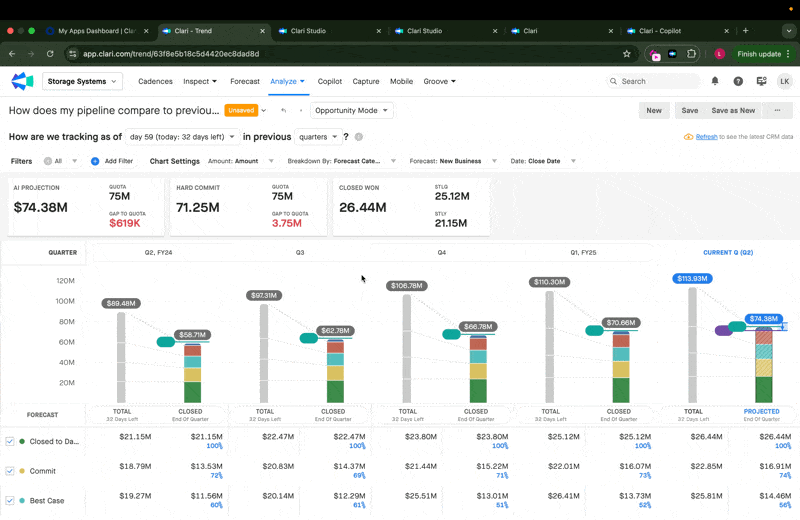Screen dimensions: 800x520
Task: Uncheck the Closed to Date checkbox
Action: [10, 441]
